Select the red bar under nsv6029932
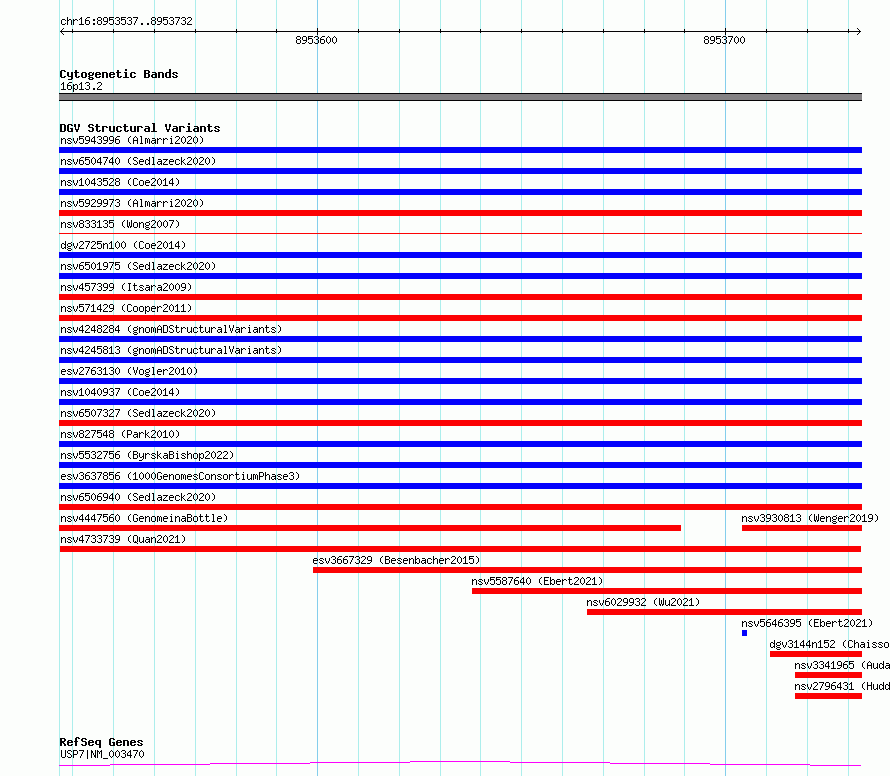890x776 pixels. pos(724,612)
